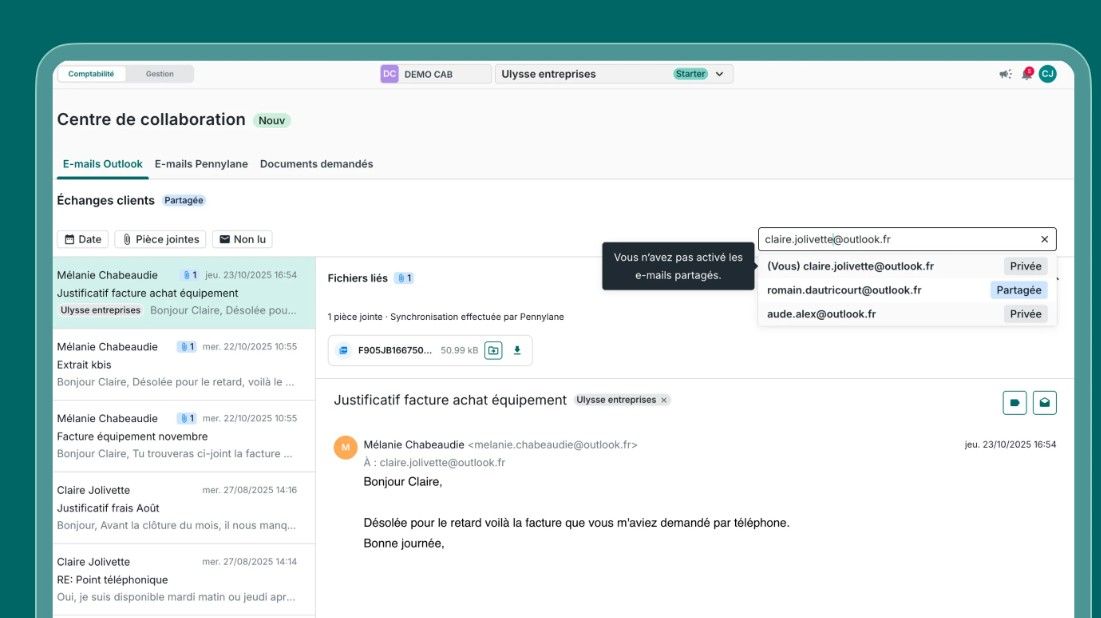Image resolution: width=1101 pixels, height=618 pixels.
Task: Open the CJ user avatar menu
Action: pyautogui.click(x=1047, y=74)
